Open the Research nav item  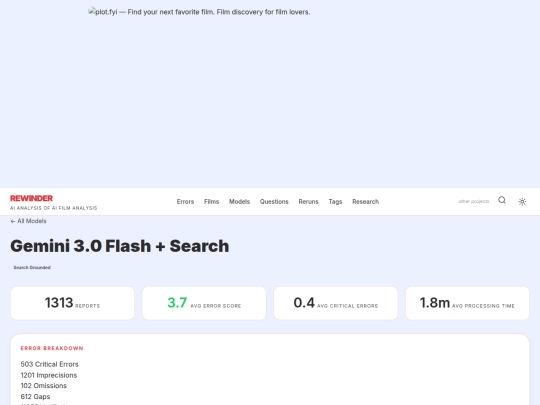[365, 201]
